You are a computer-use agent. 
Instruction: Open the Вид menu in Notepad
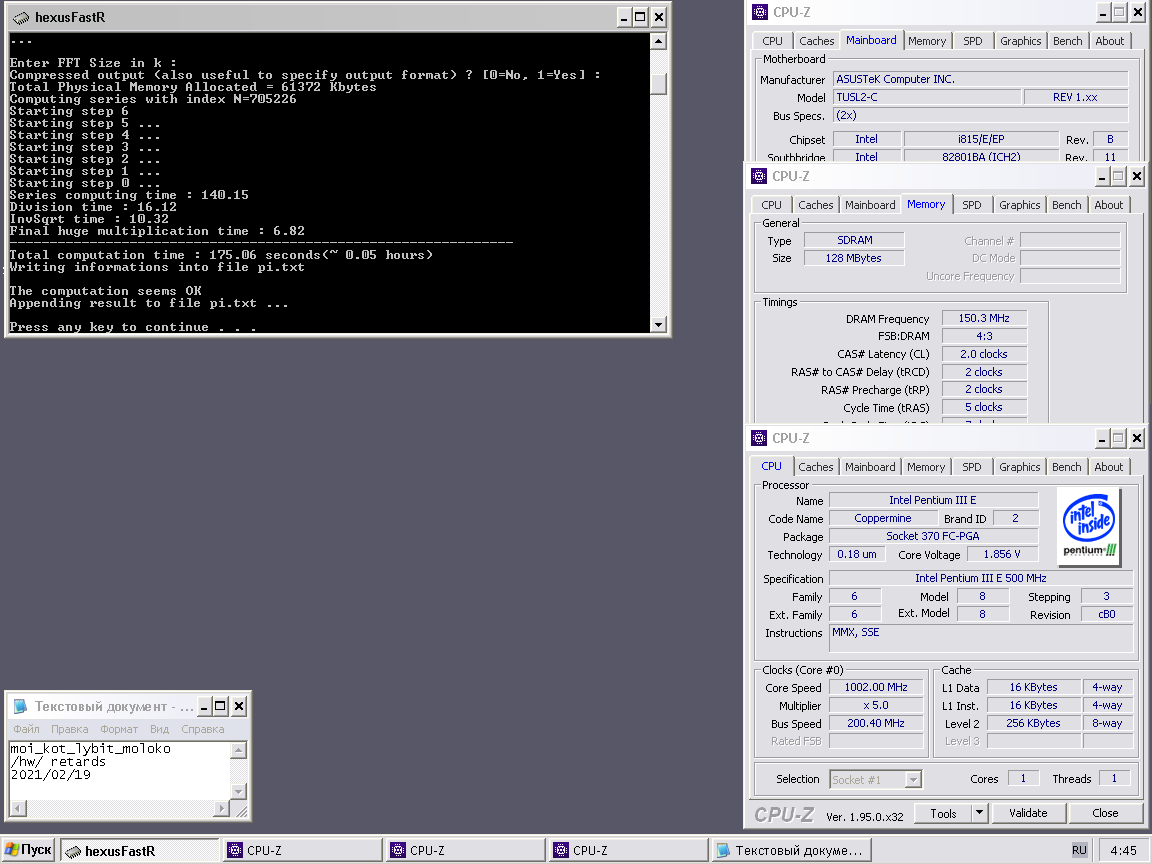pos(159,729)
